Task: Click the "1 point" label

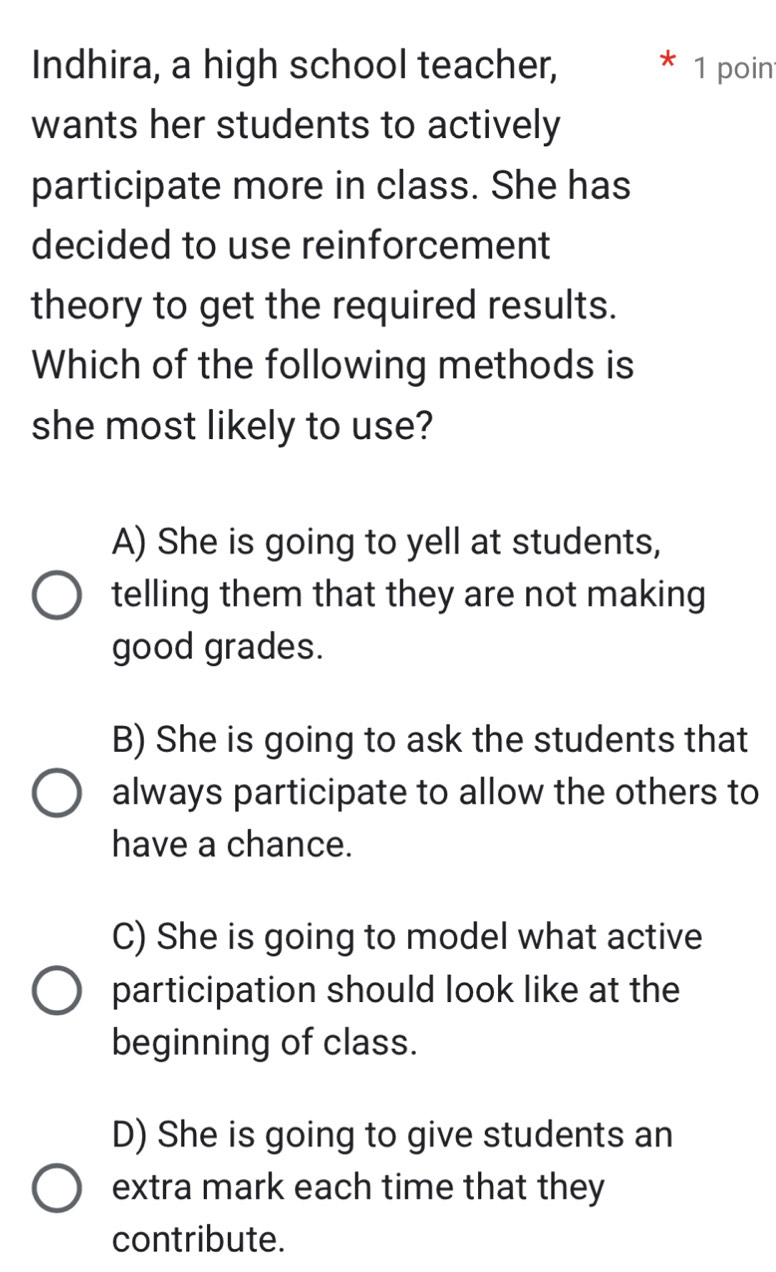Action: pos(734,70)
